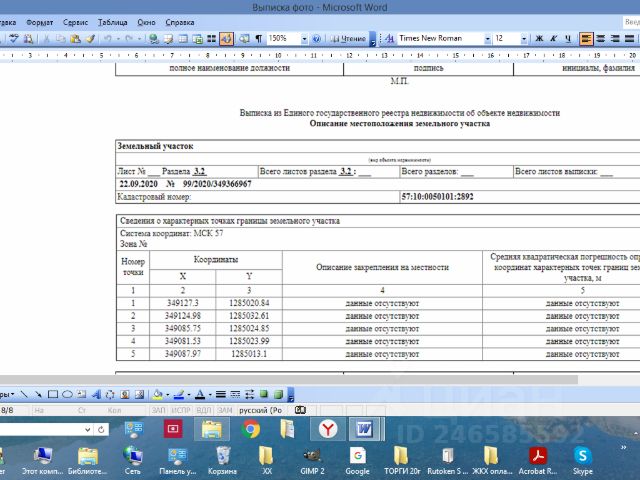Open fill color dropdown arrow
The image size is (640, 480).
pos(167,395)
